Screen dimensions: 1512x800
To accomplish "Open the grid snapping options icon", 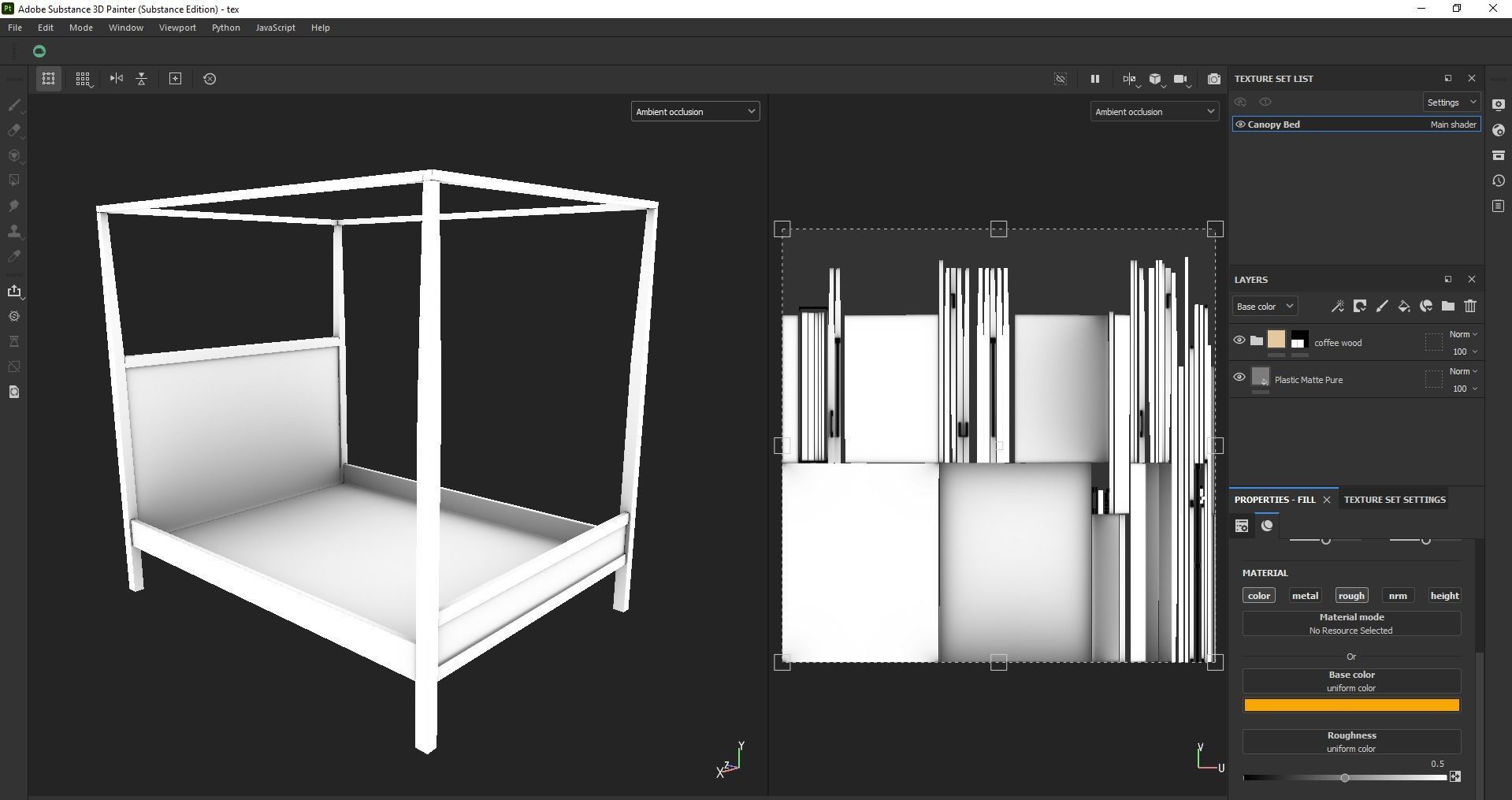I will tap(83, 79).
